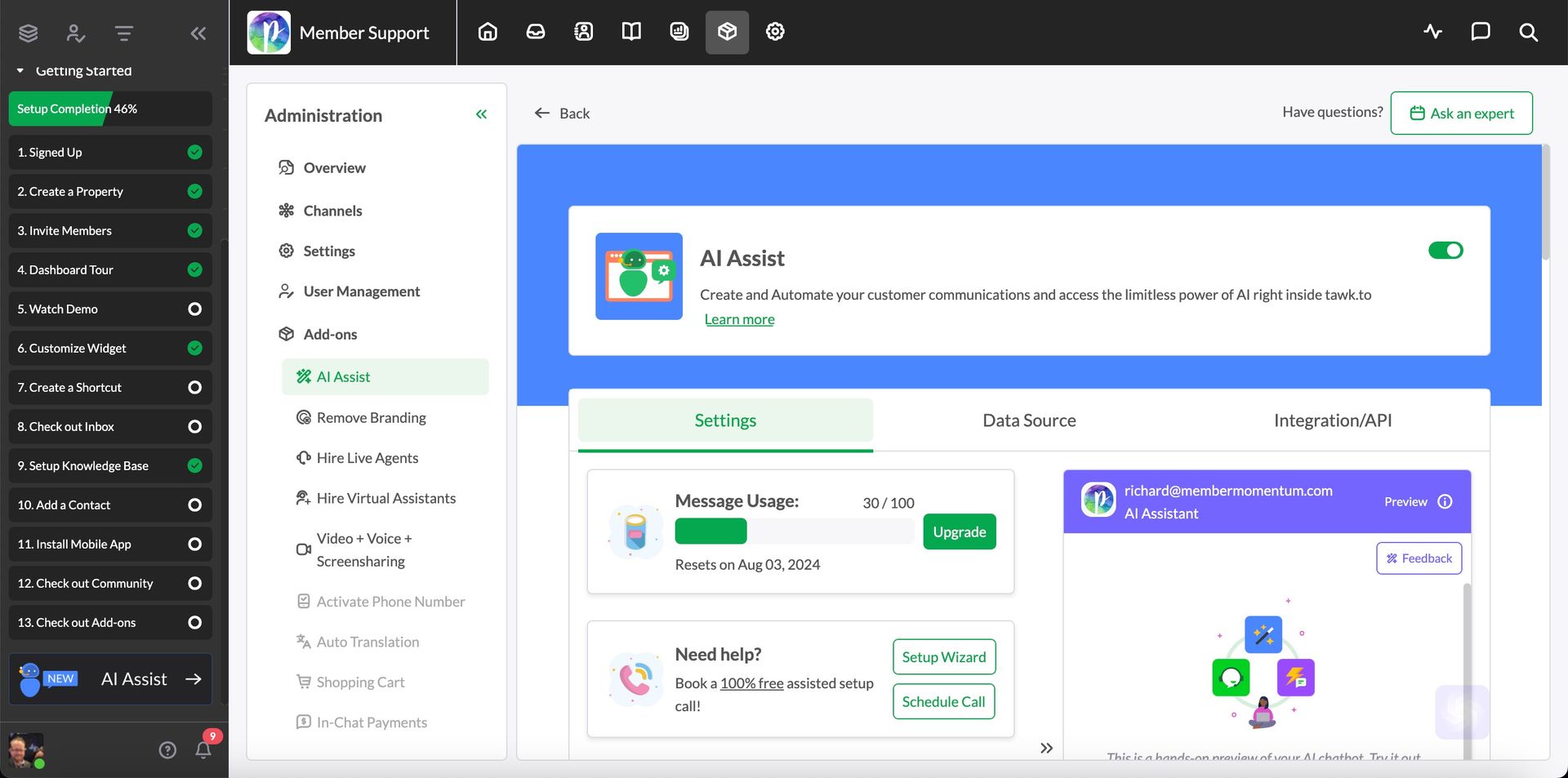Collapse the dark left sidebar

tap(198, 33)
